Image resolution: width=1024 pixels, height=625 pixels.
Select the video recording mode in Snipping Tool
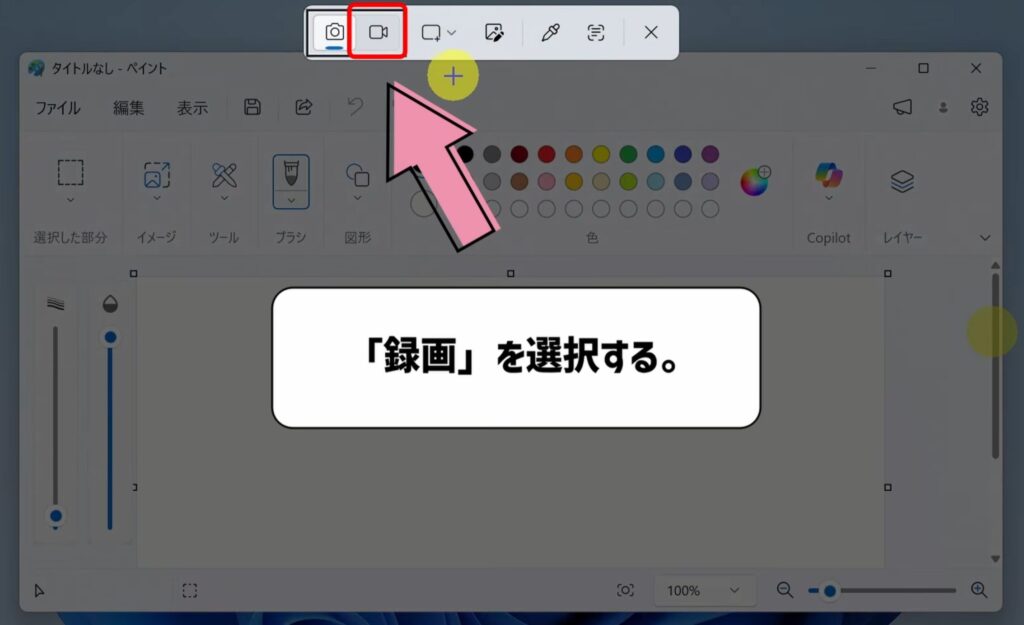pyautogui.click(x=378, y=31)
